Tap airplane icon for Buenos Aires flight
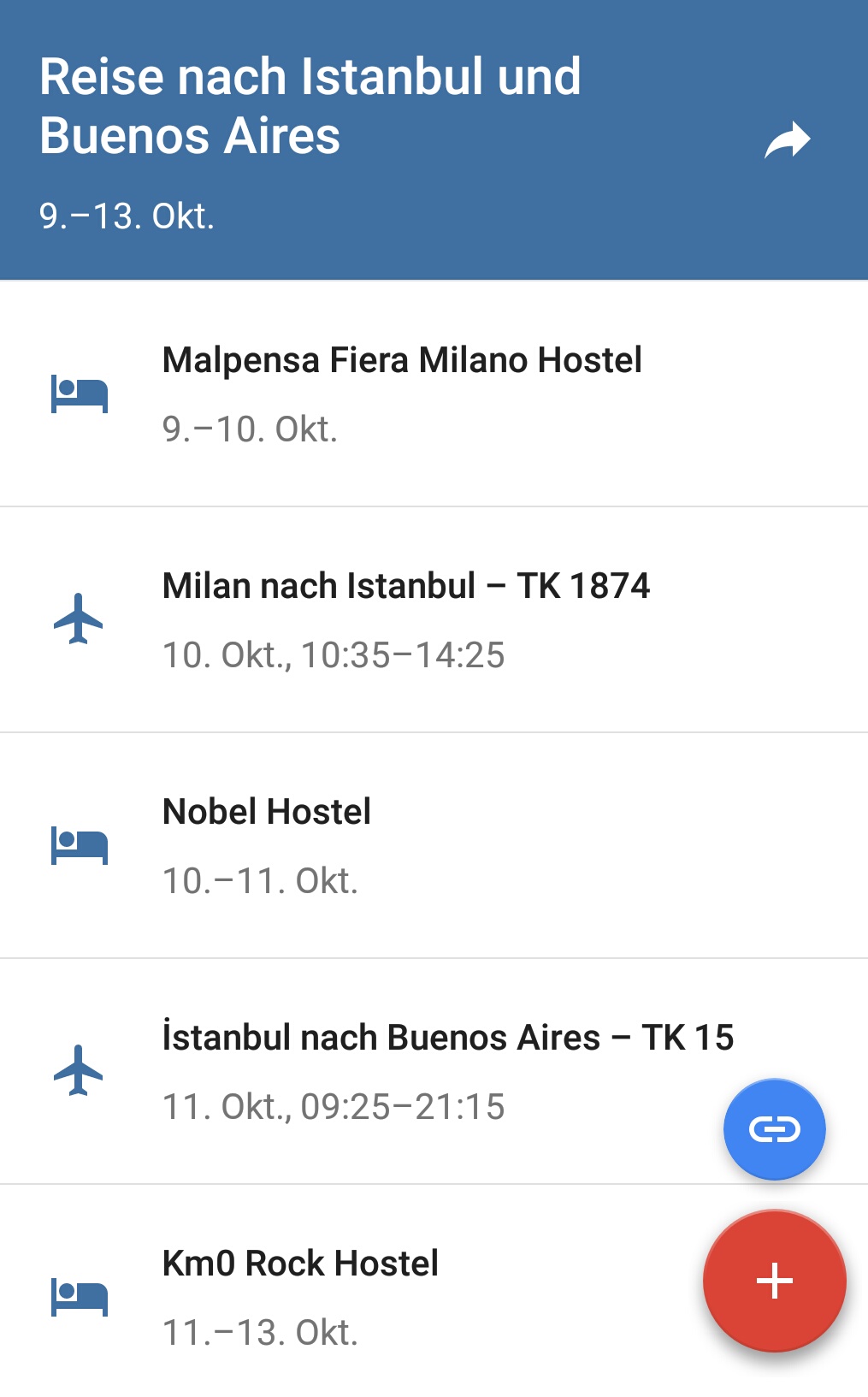The width and height of the screenshot is (868, 1397). click(x=79, y=1070)
